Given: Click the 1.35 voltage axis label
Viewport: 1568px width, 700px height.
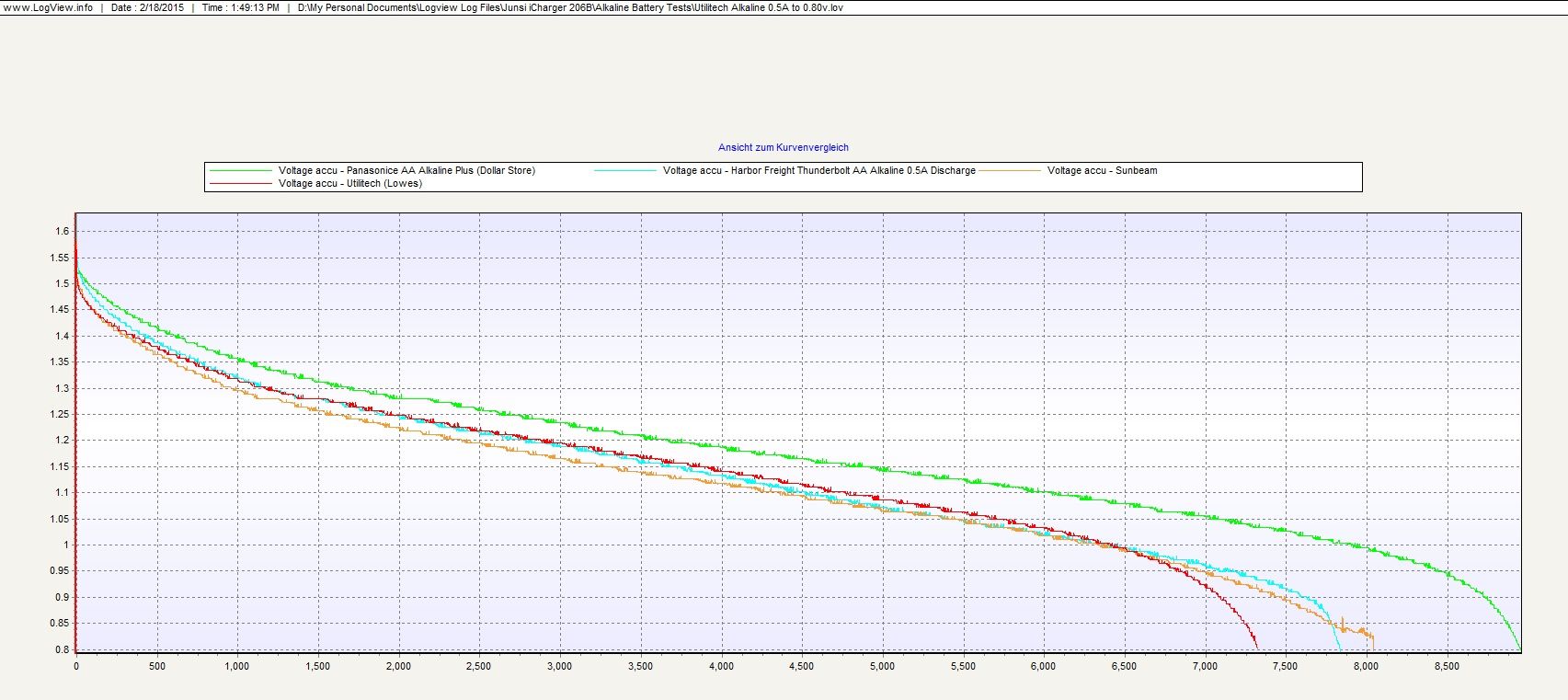Looking at the screenshot, I should (59, 361).
